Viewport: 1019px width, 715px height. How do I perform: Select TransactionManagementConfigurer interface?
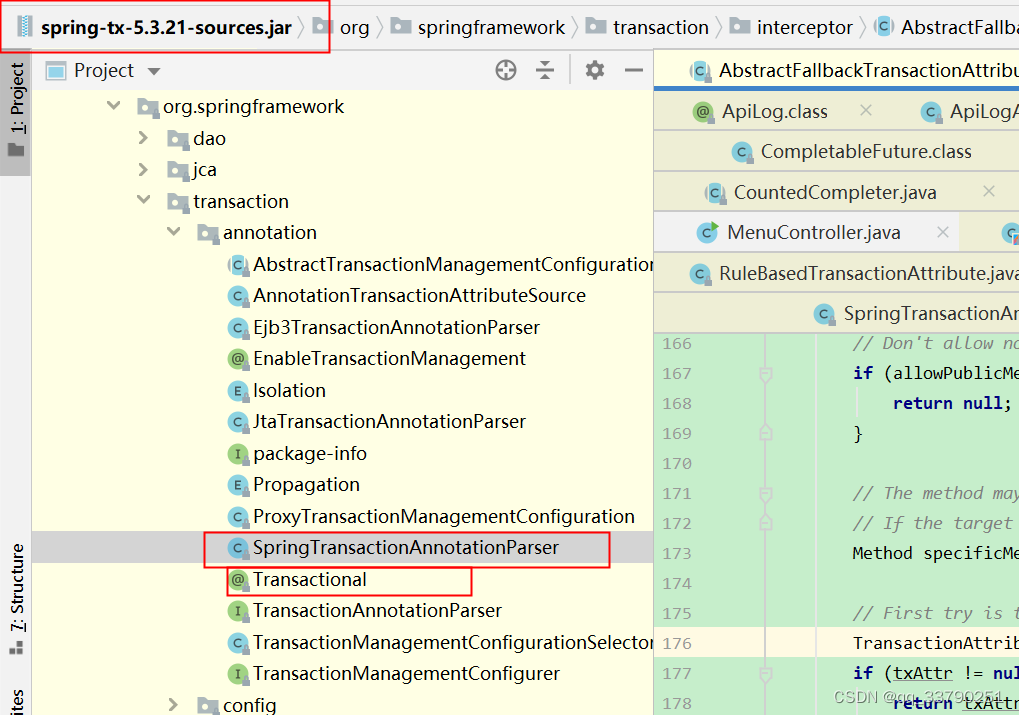(394, 674)
